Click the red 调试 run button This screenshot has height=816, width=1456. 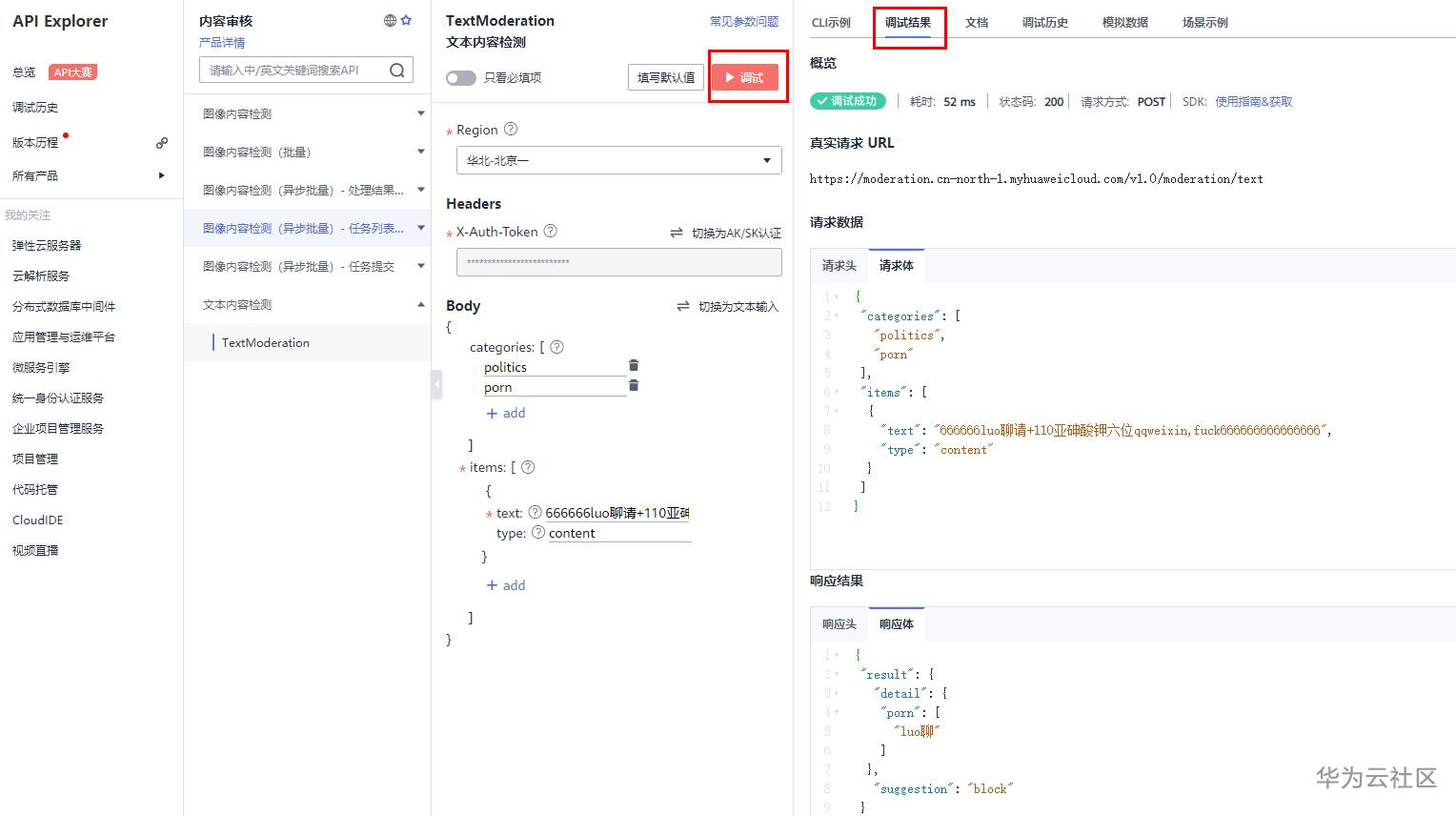744,77
